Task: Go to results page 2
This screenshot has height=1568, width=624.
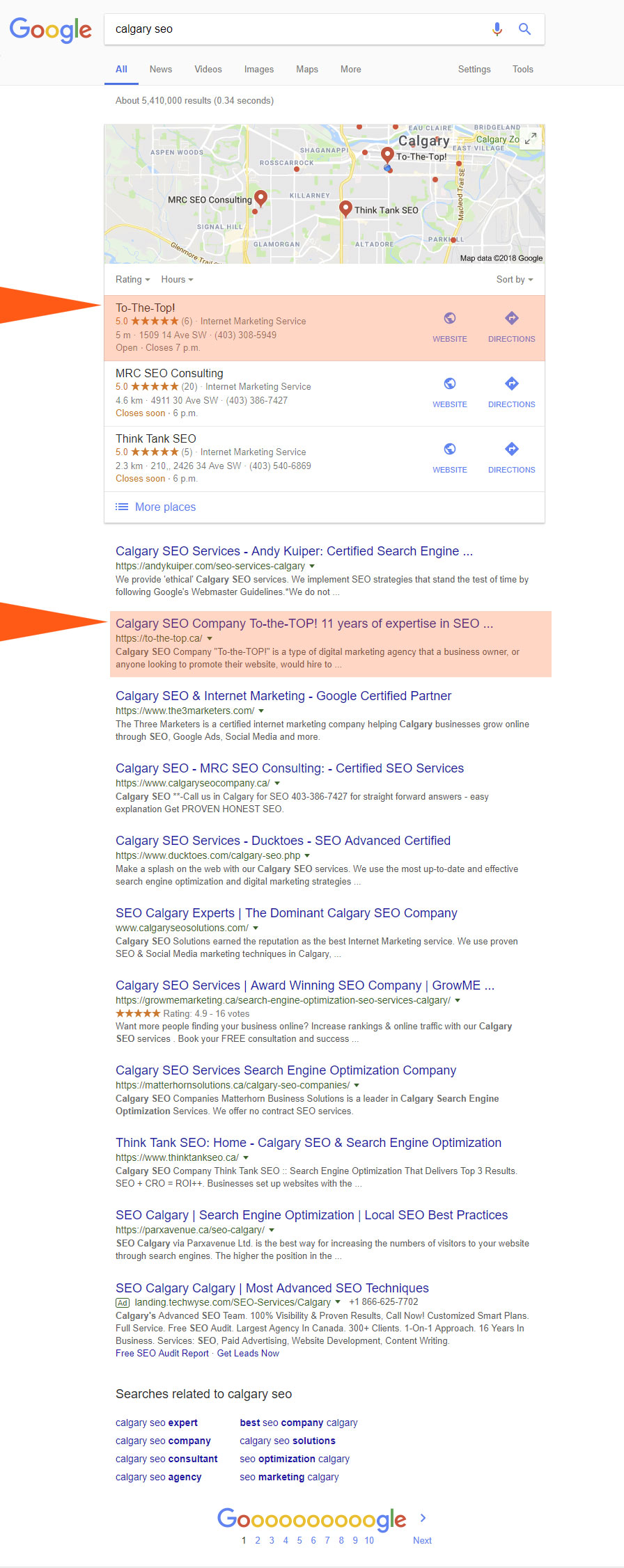Action: click(x=258, y=1540)
